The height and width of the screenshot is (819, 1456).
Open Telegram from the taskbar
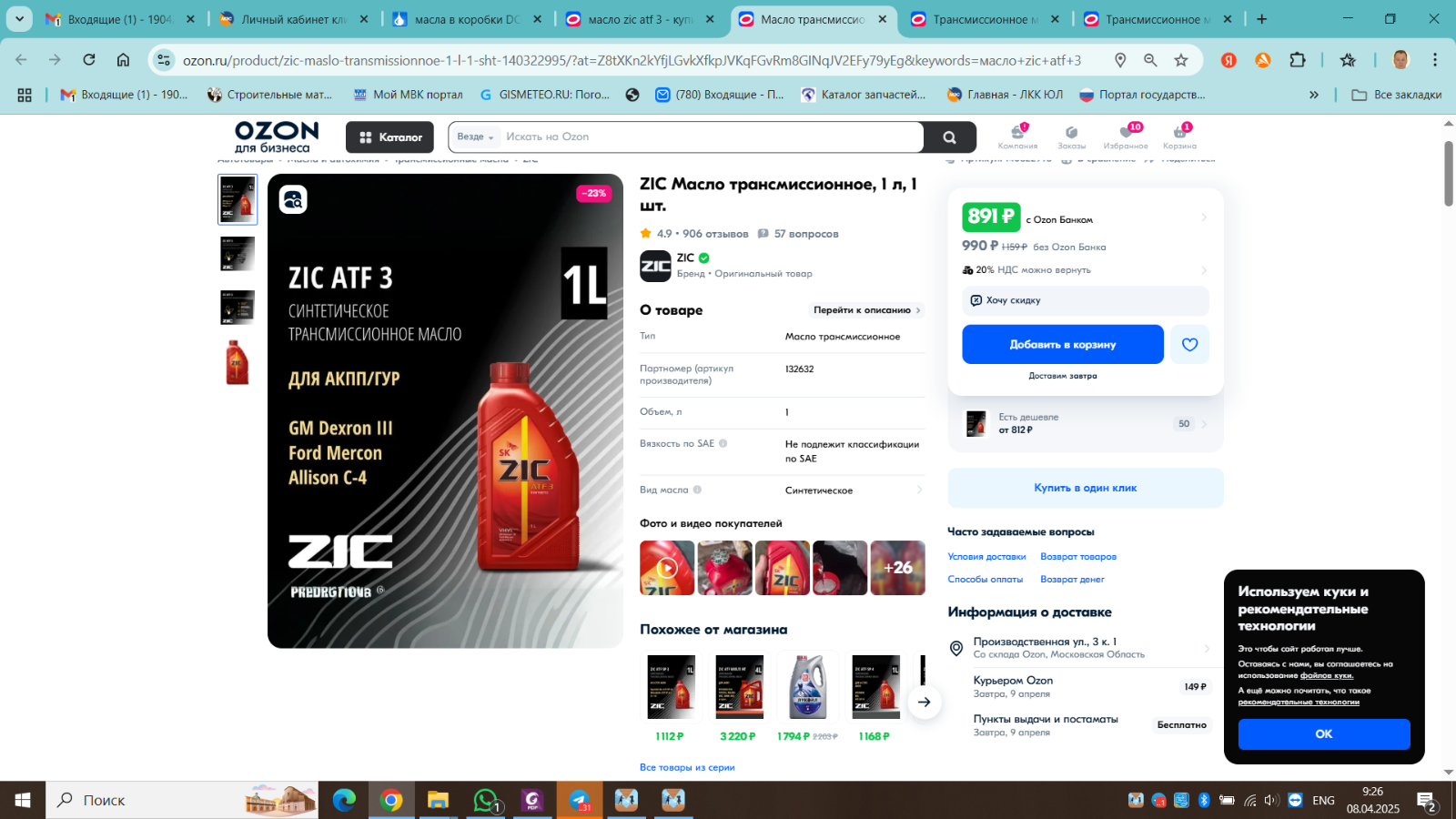(580, 801)
